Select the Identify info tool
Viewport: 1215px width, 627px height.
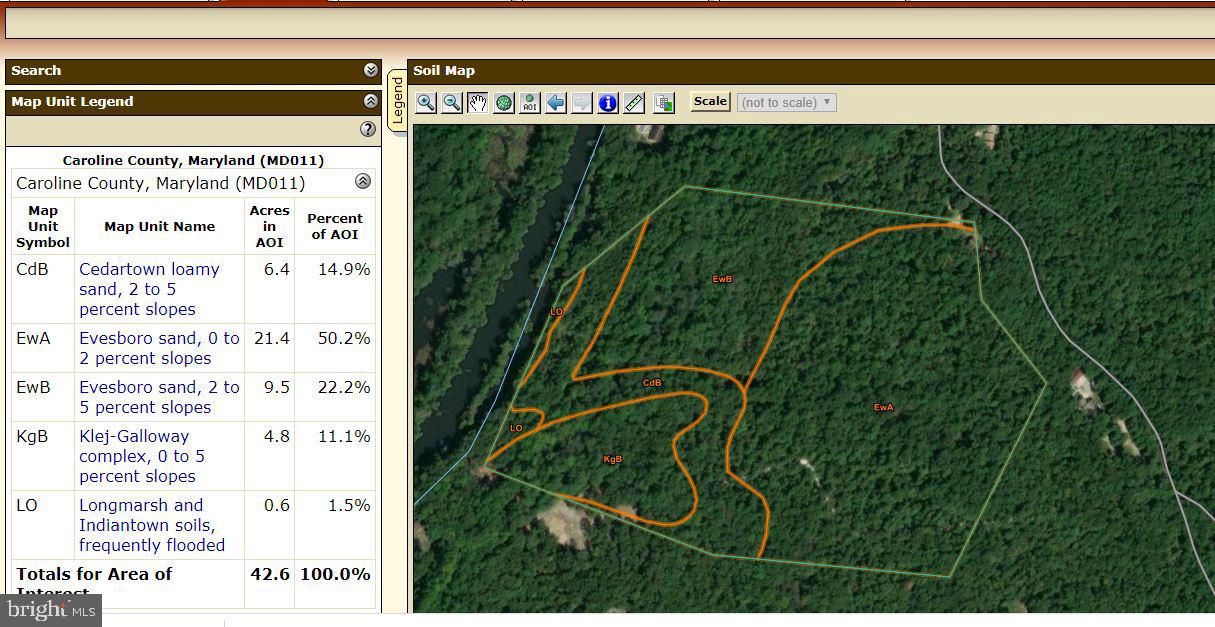(608, 103)
